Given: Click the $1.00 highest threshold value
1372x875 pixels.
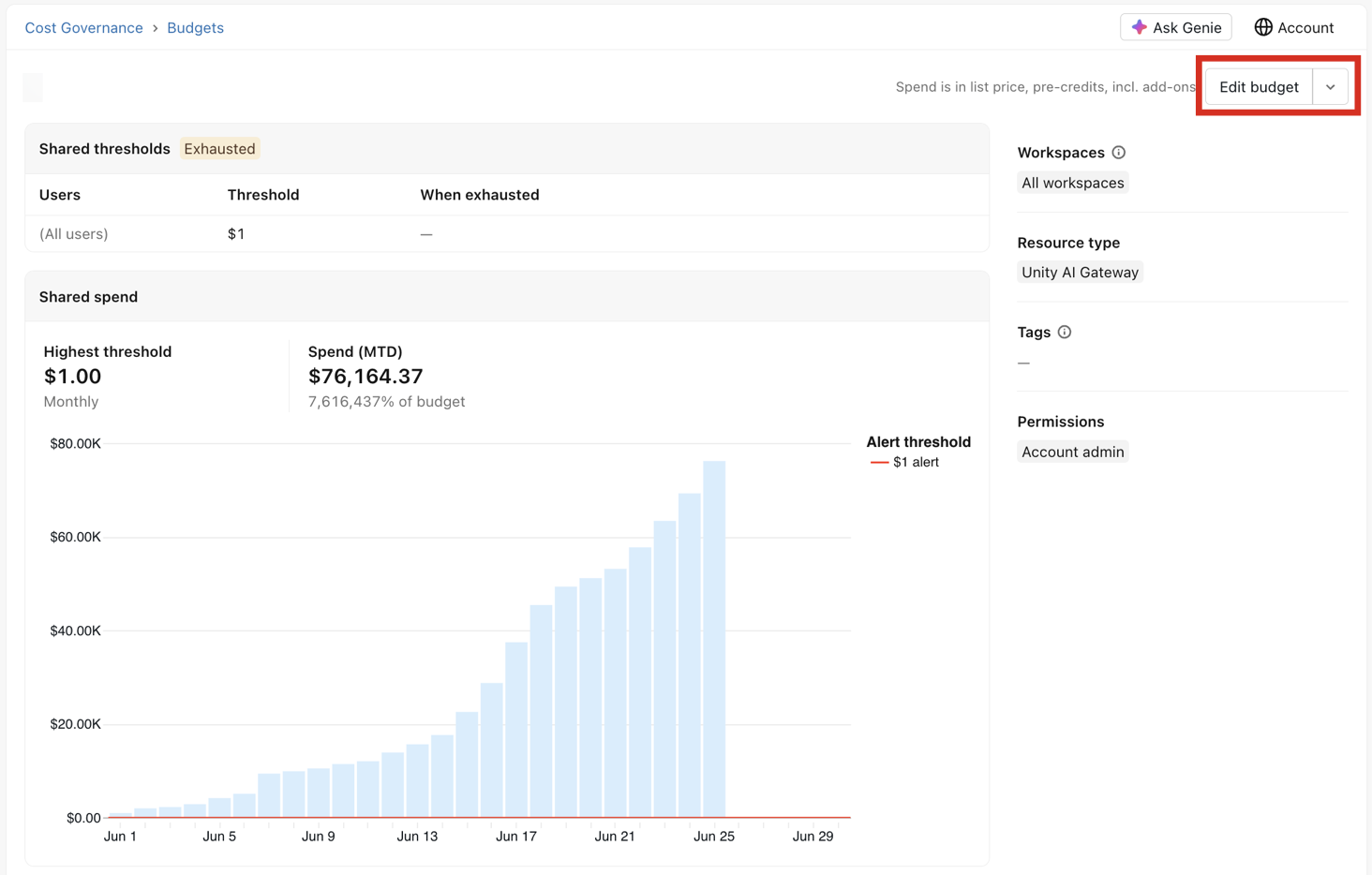Looking at the screenshot, I should (72, 377).
